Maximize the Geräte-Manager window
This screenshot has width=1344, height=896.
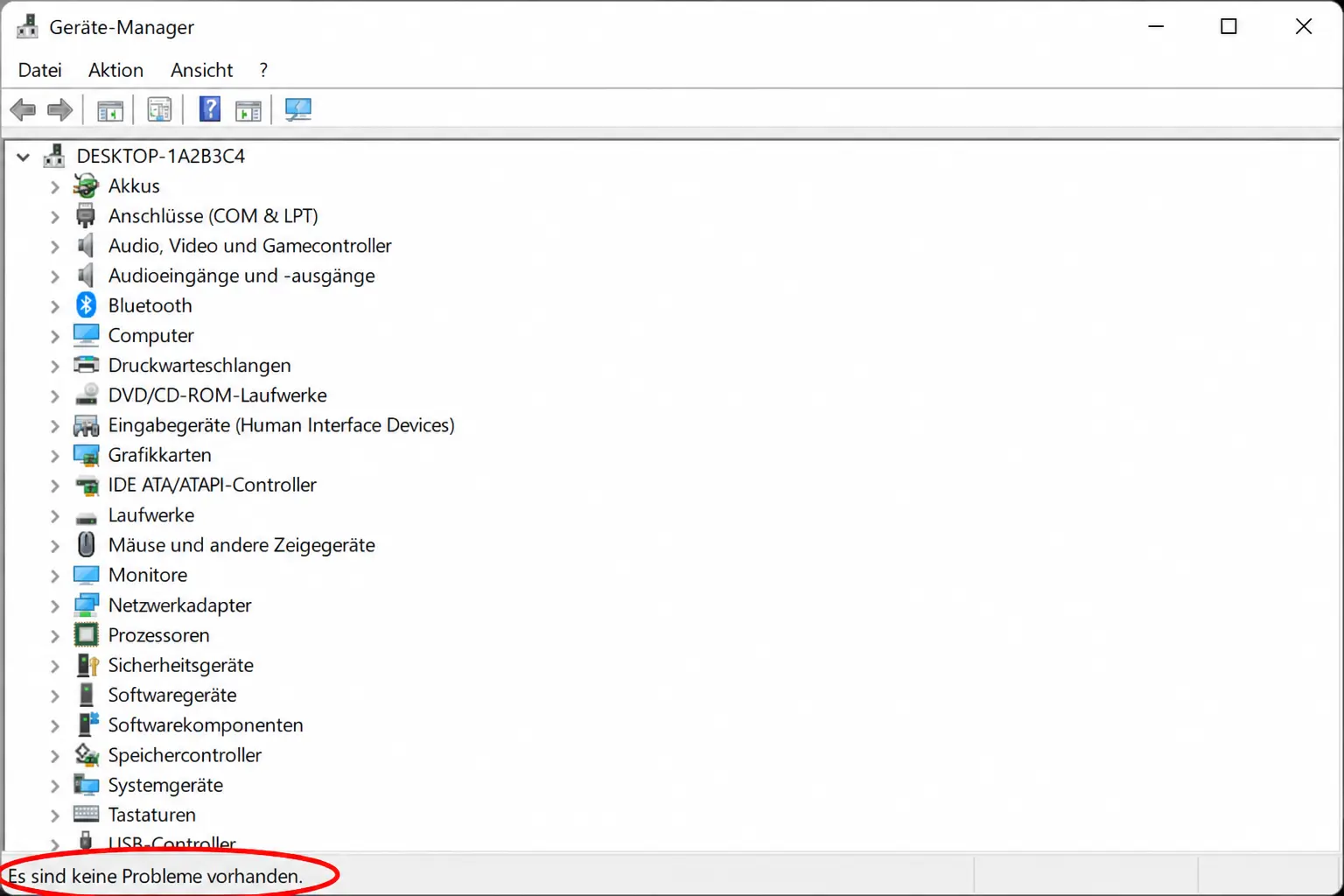point(1228,26)
